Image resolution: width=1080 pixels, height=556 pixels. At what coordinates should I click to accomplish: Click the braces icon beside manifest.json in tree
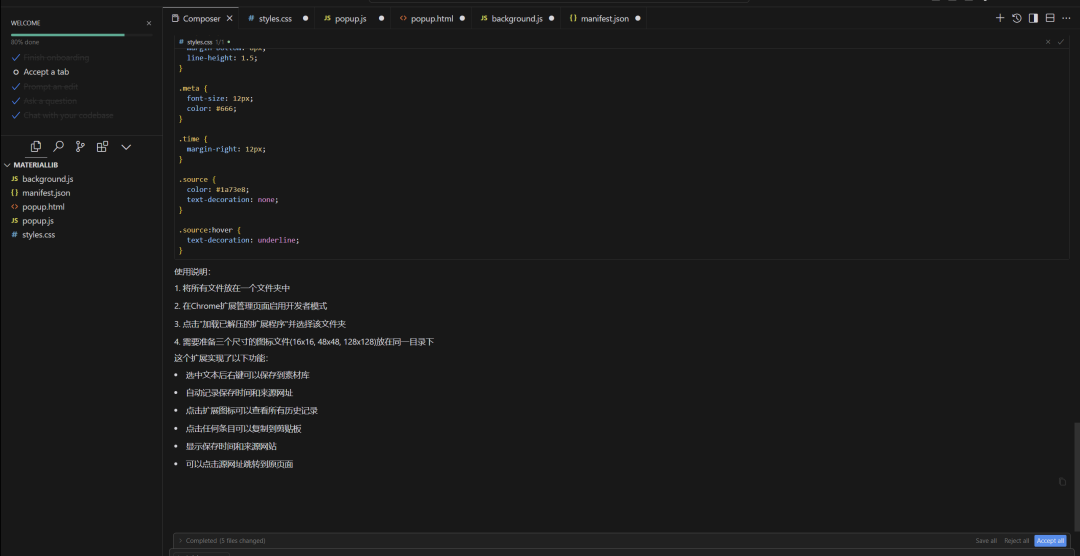(14, 193)
